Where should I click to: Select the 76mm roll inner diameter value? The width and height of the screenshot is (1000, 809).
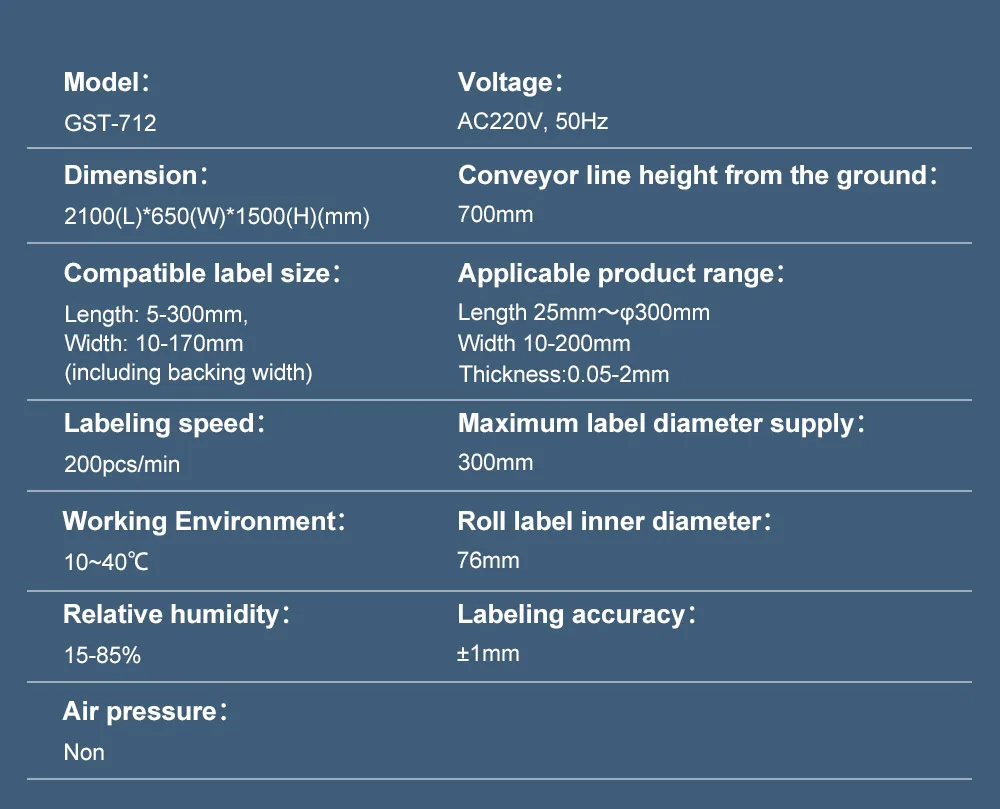489,560
